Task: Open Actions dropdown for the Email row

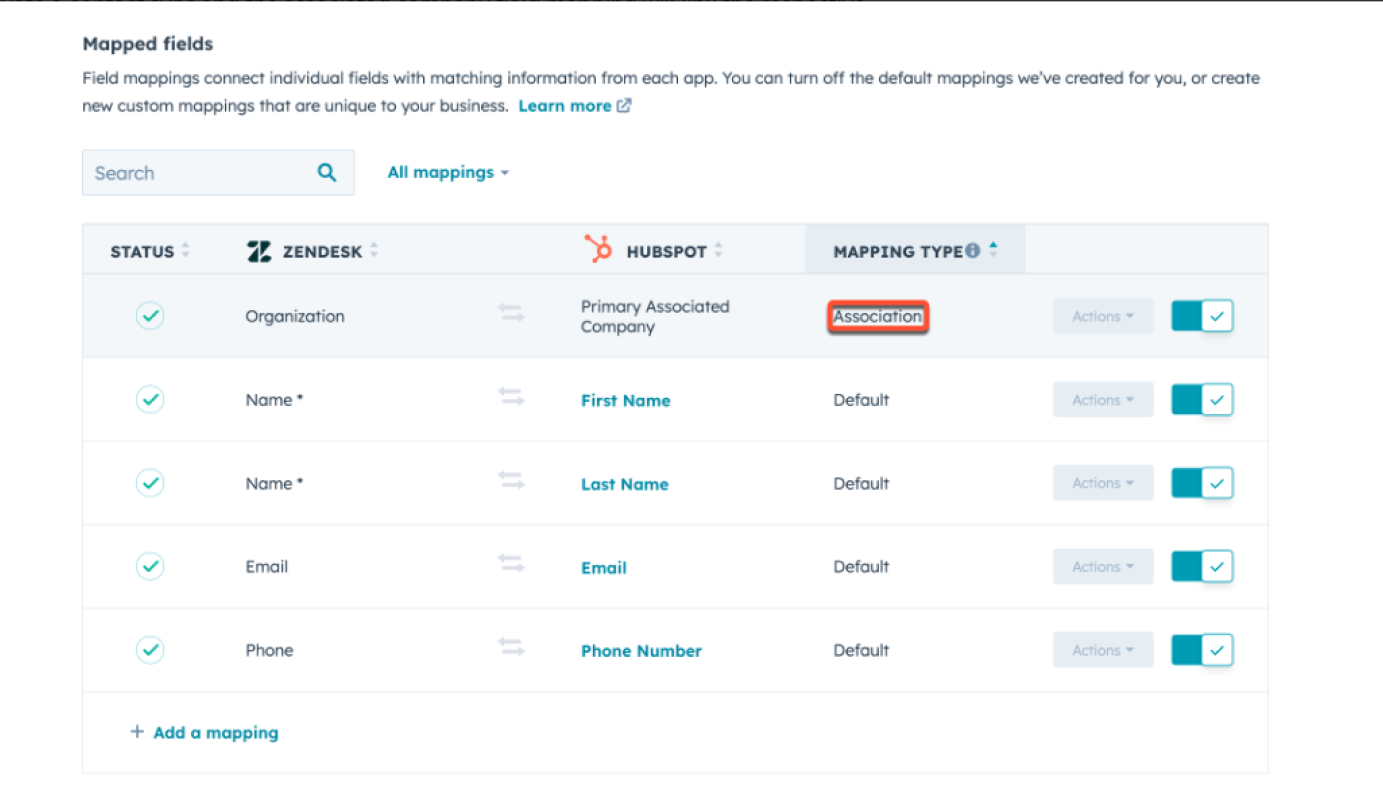Action: pyautogui.click(x=1103, y=567)
